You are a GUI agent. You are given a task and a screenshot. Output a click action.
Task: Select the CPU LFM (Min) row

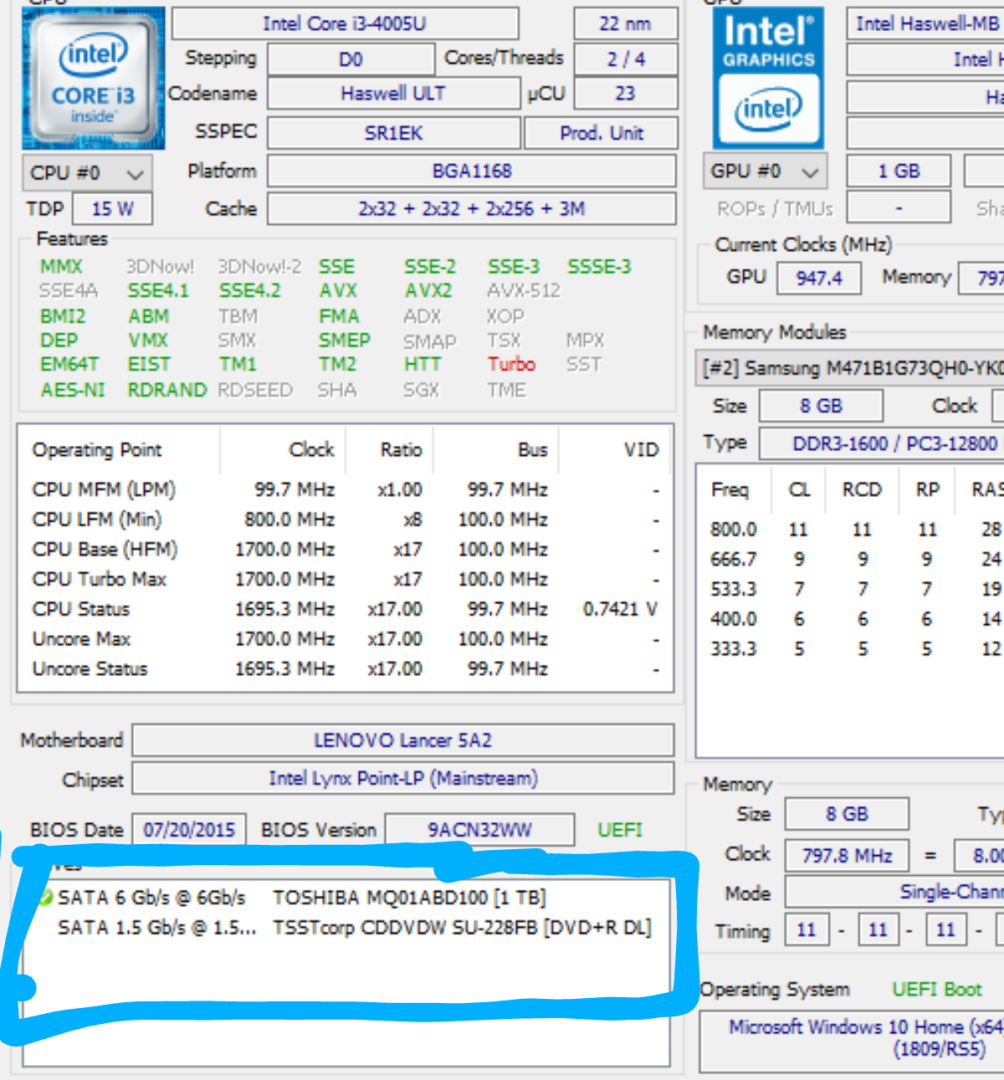pos(345,519)
